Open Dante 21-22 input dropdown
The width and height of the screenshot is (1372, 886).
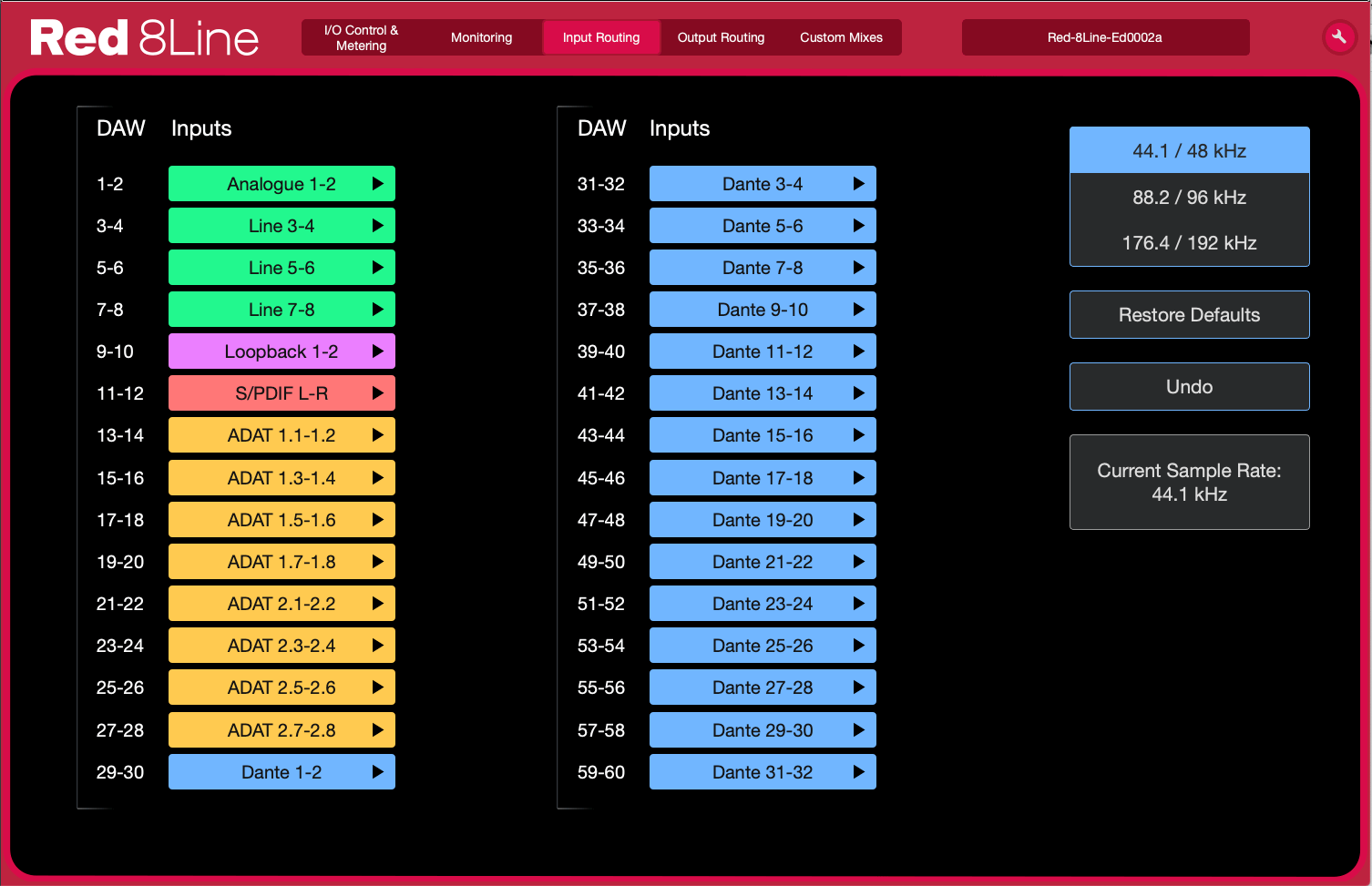[763, 562]
